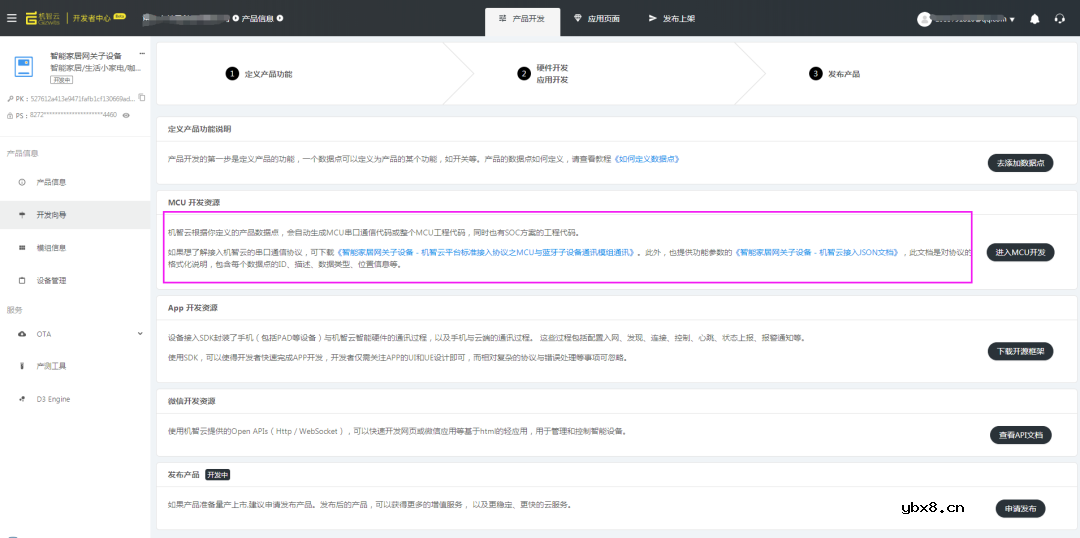Screen dimensions: 1080x538
Task: Switch to the 应用页面 tab
Action: click(x=596, y=19)
